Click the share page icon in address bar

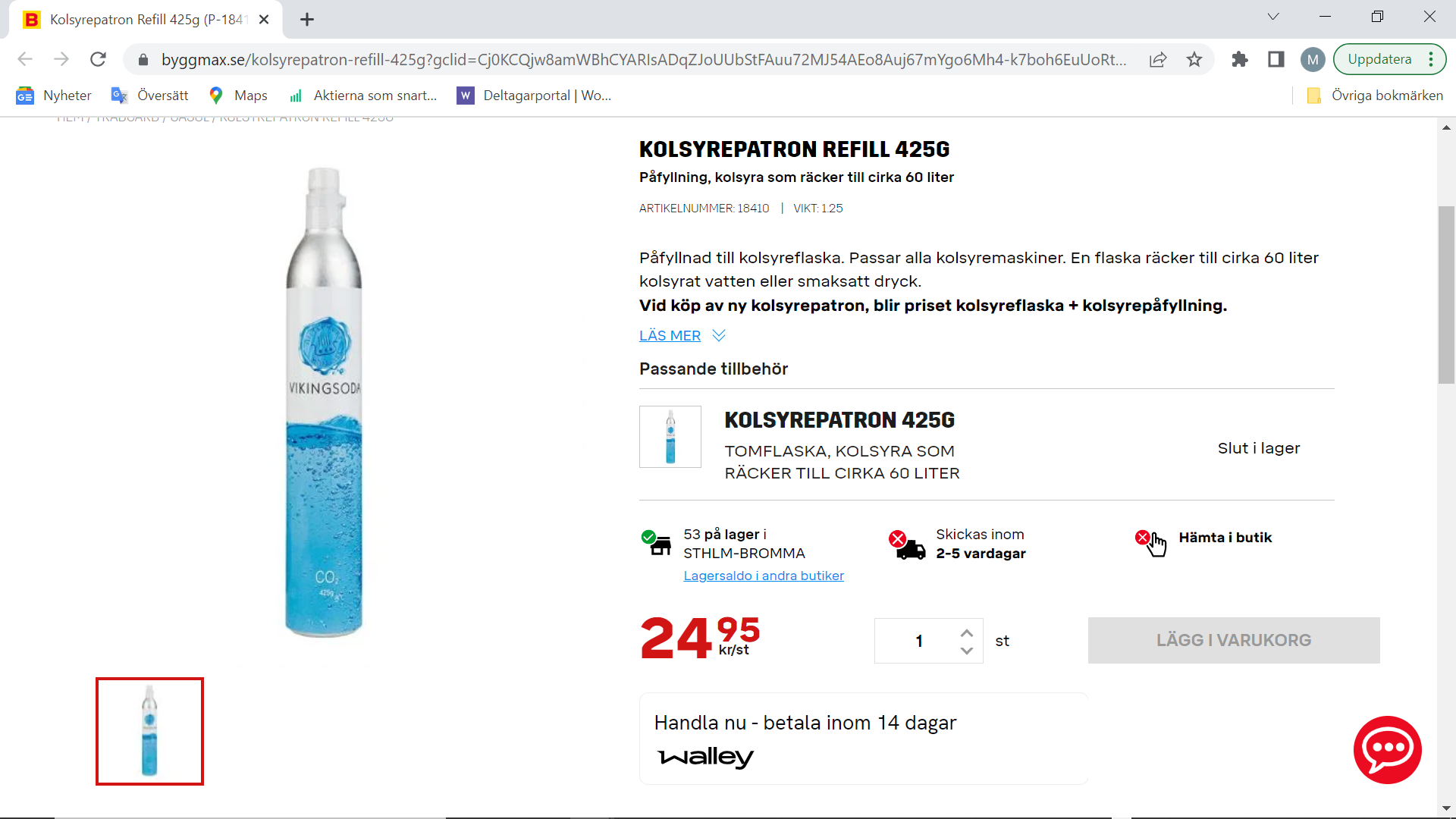(x=1158, y=59)
